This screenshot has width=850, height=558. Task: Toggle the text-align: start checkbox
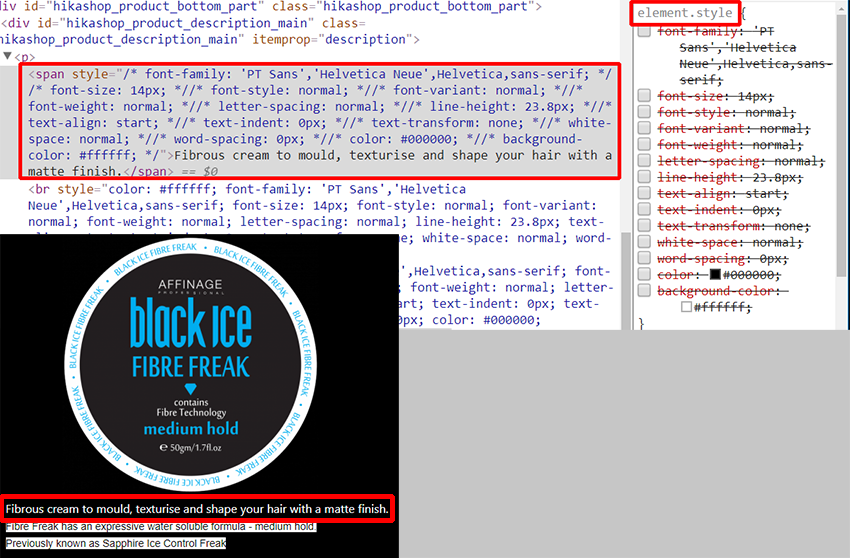pos(644,193)
